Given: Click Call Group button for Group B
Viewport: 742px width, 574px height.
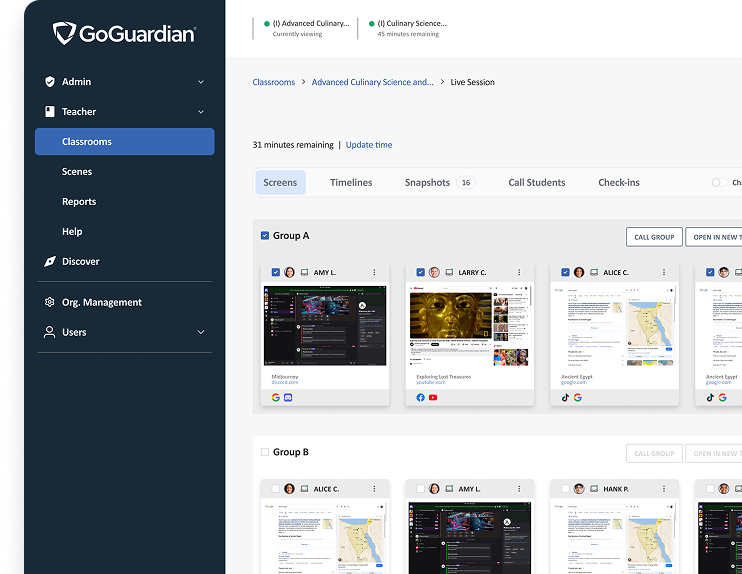Looking at the screenshot, I should tap(654, 453).
